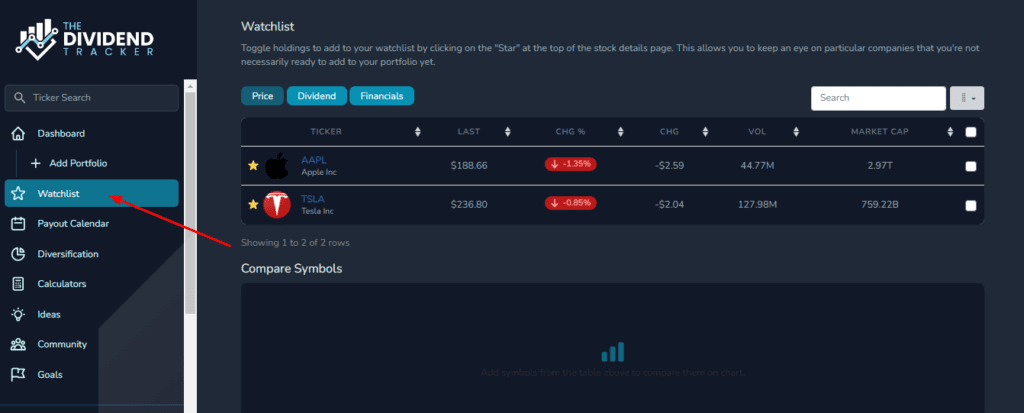Click the 44.77M volume value
1024x413 pixels.
pyautogui.click(x=758, y=166)
